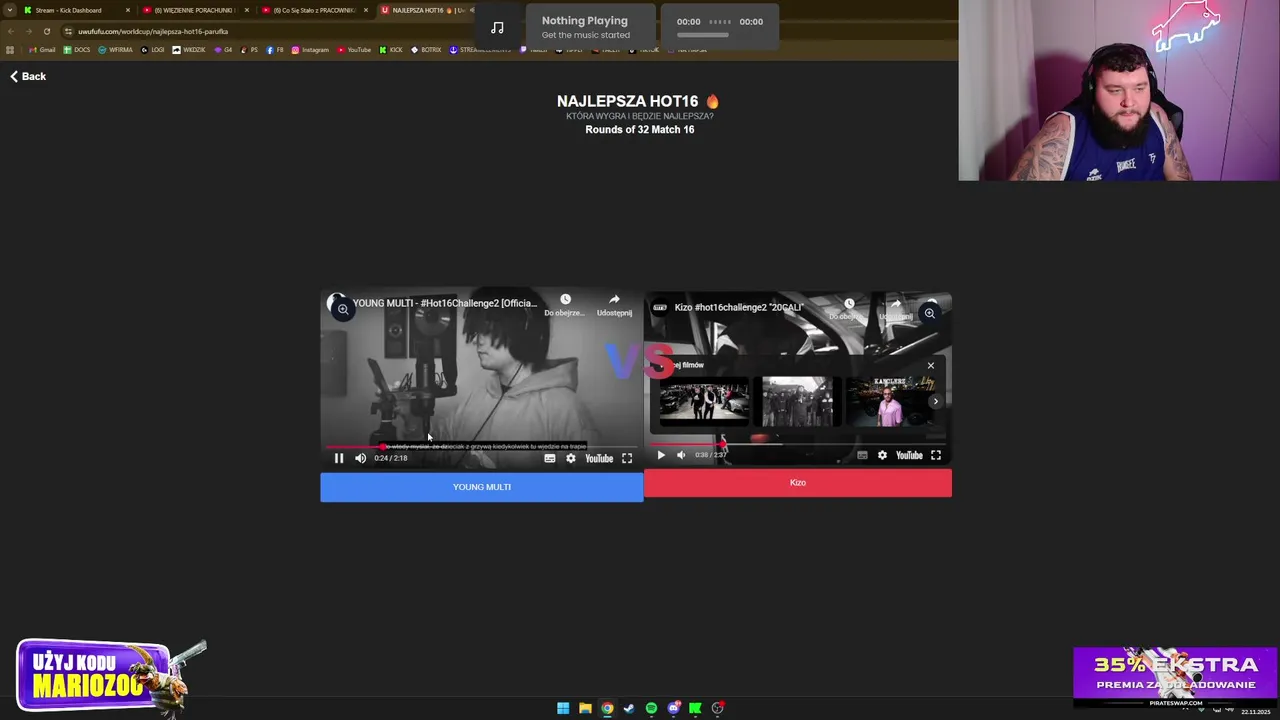Open YouTube logo on YOUNG MULTI player
1280x720 pixels.
(x=599, y=458)
